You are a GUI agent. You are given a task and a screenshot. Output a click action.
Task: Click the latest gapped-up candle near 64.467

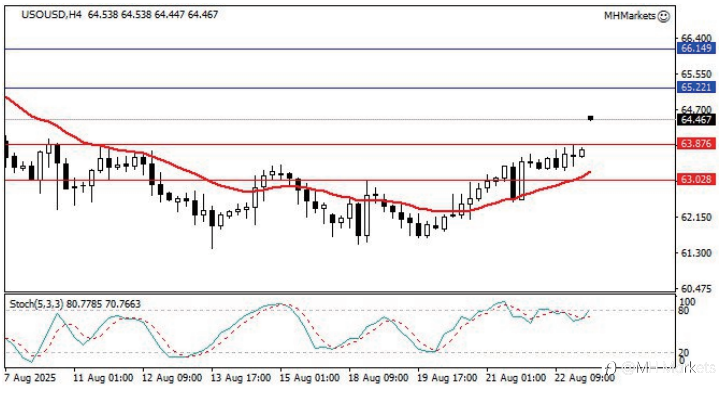(590, 118)
